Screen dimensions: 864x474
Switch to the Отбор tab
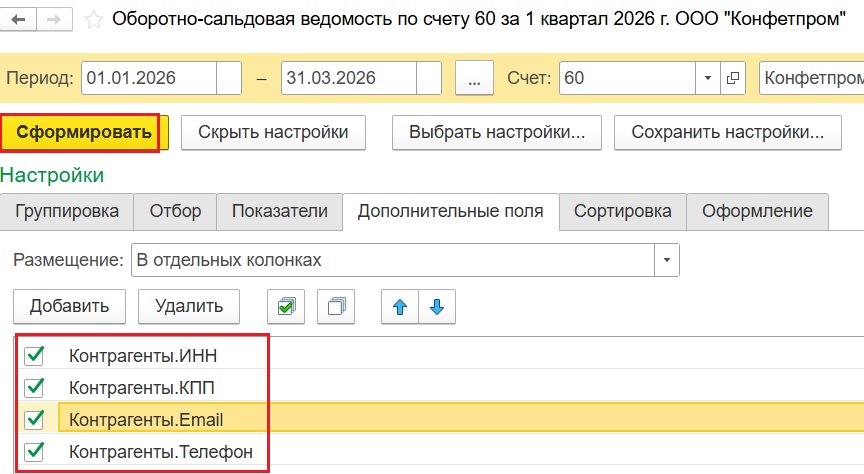click(x=175, y=211)
